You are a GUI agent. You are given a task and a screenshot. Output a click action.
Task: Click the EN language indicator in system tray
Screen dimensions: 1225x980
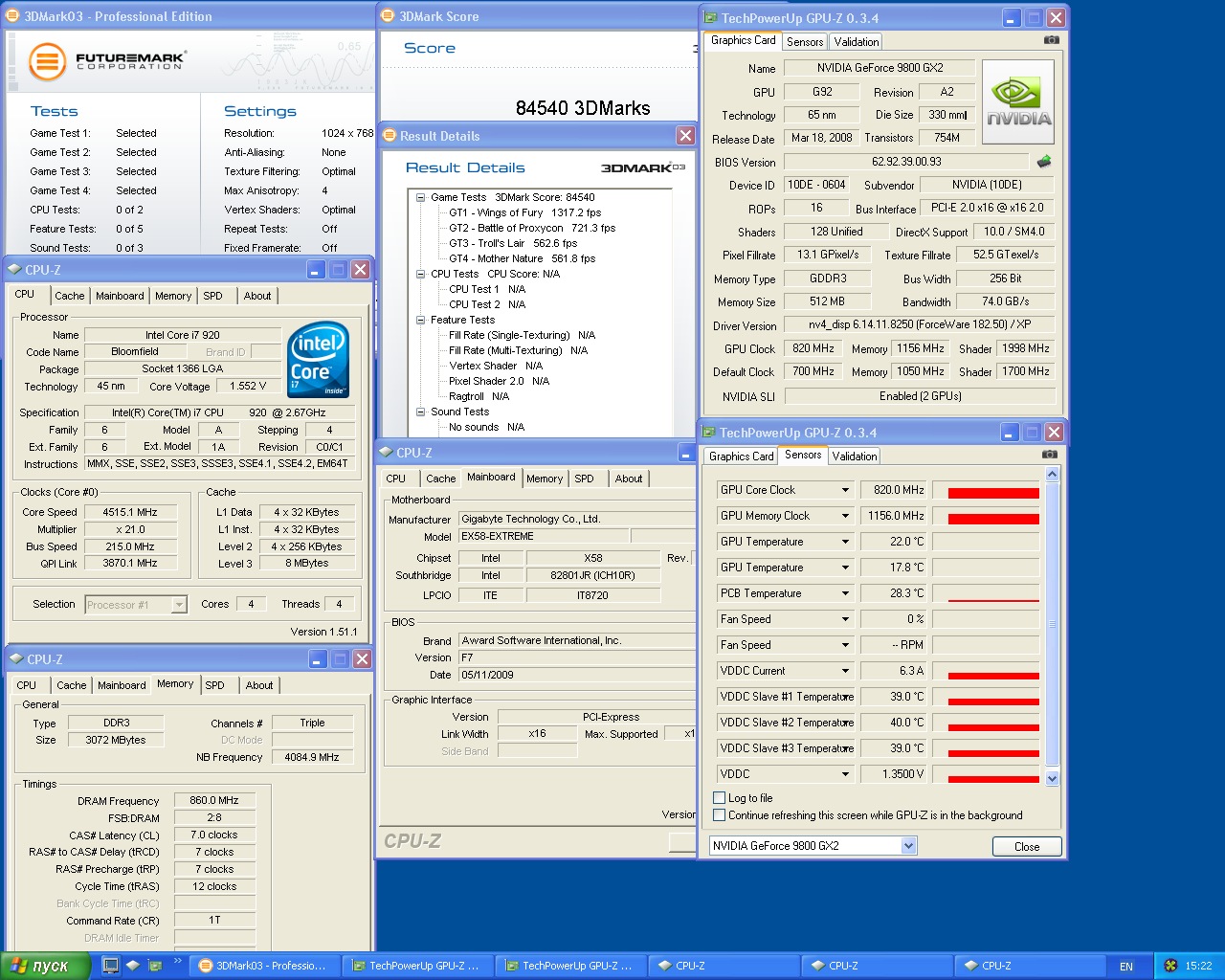point(1126,967)
